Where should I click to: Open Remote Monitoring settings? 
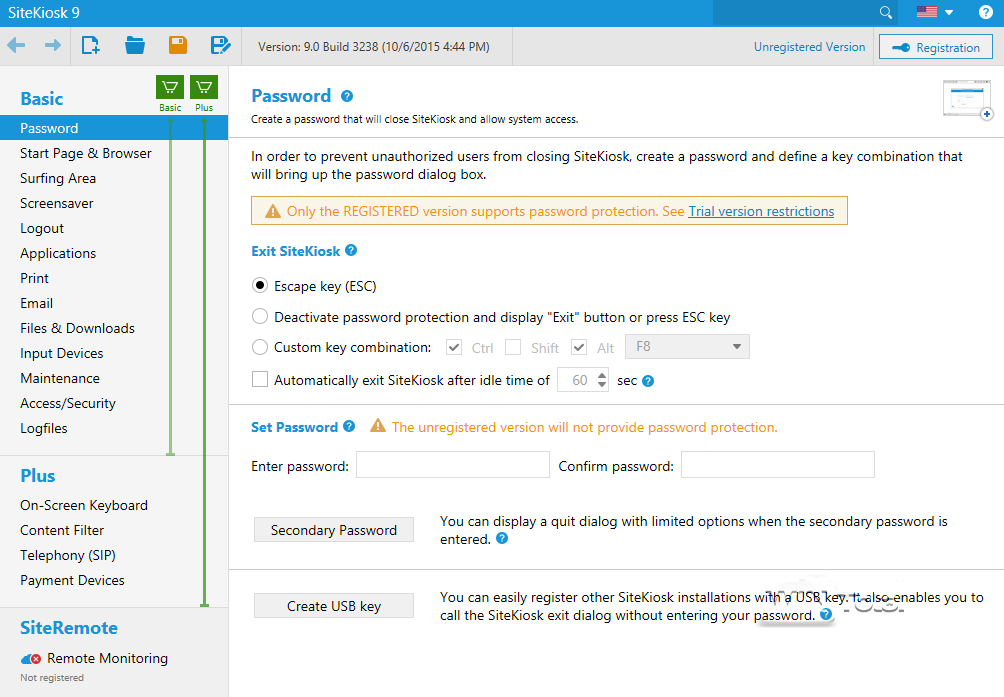(107, 658)
